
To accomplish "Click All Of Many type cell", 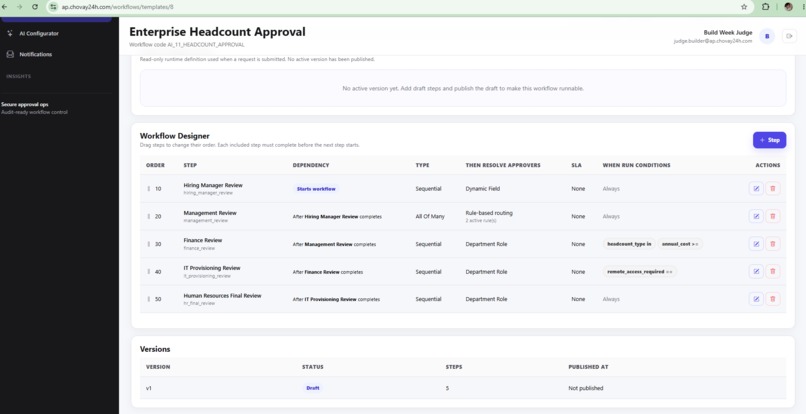I will [x=430, y=217].
